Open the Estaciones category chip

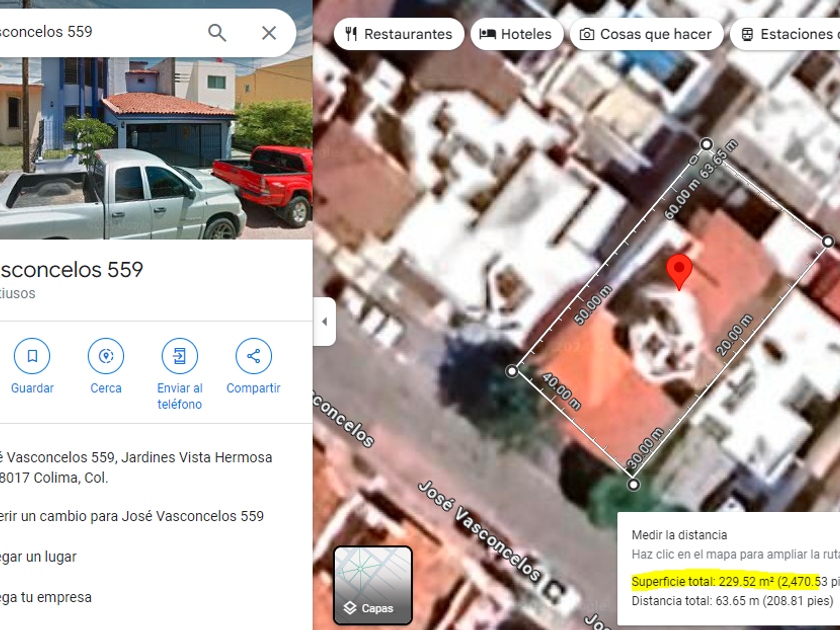point(785,34)
